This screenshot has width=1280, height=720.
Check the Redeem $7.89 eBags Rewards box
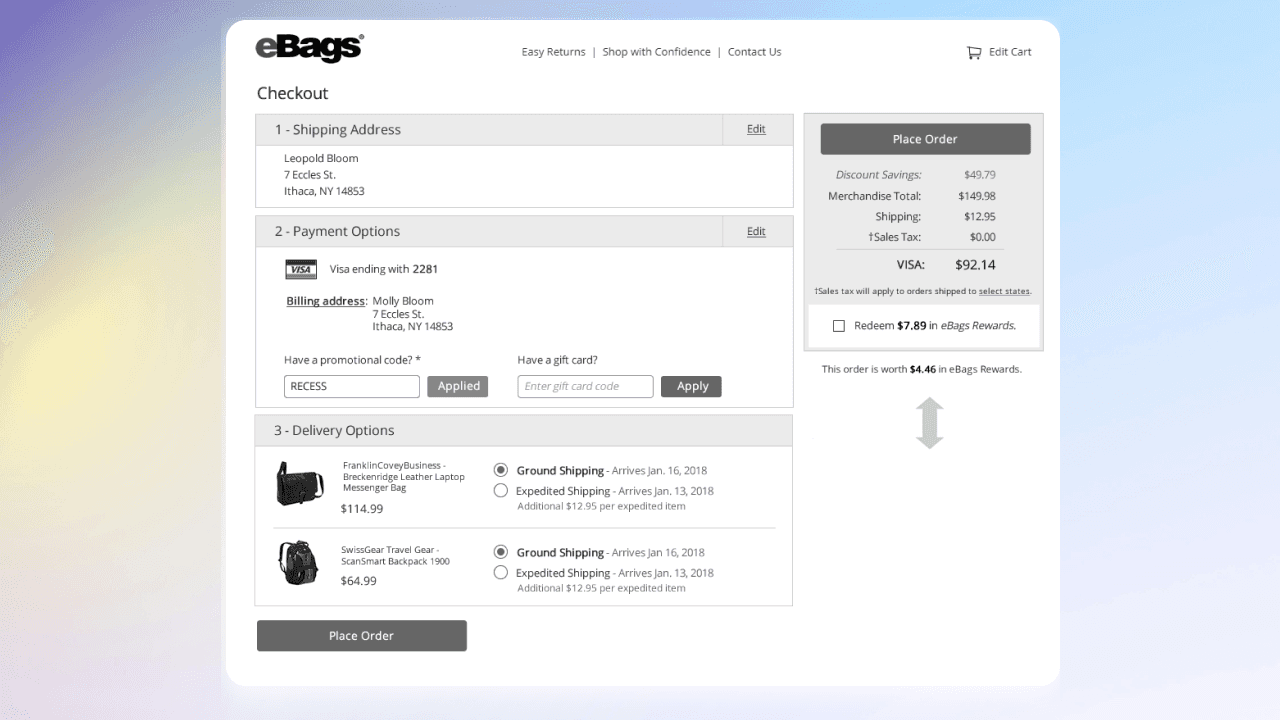pyautogui.click(x=839, y=326)
